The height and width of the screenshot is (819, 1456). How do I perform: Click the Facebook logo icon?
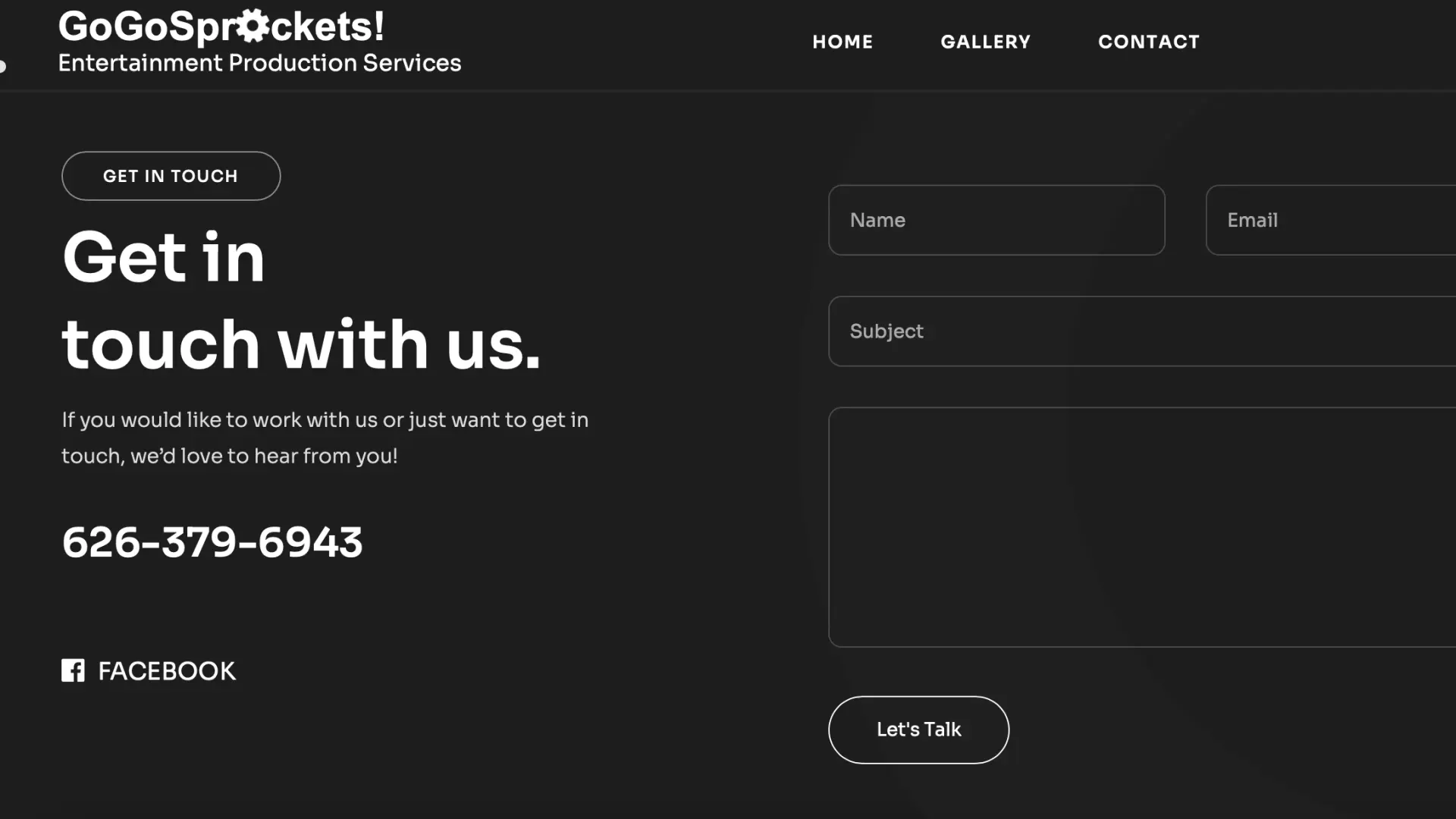[x=73, y=670]
